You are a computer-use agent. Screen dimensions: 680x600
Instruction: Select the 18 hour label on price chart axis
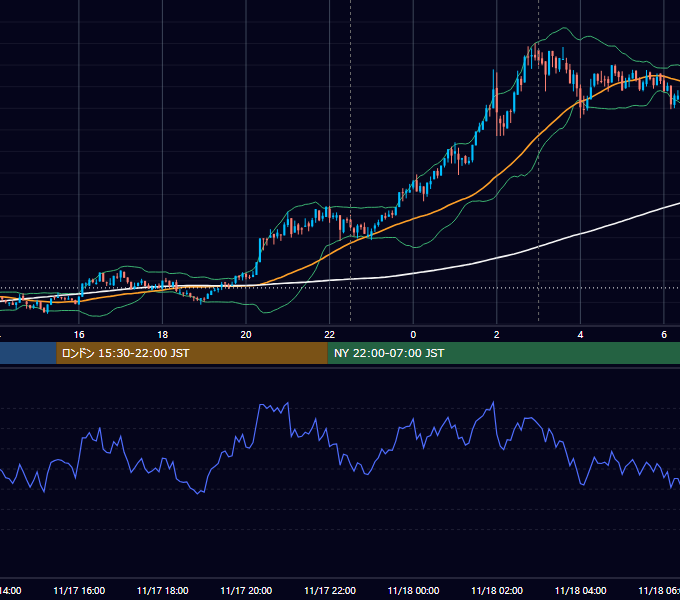point(163,335)
